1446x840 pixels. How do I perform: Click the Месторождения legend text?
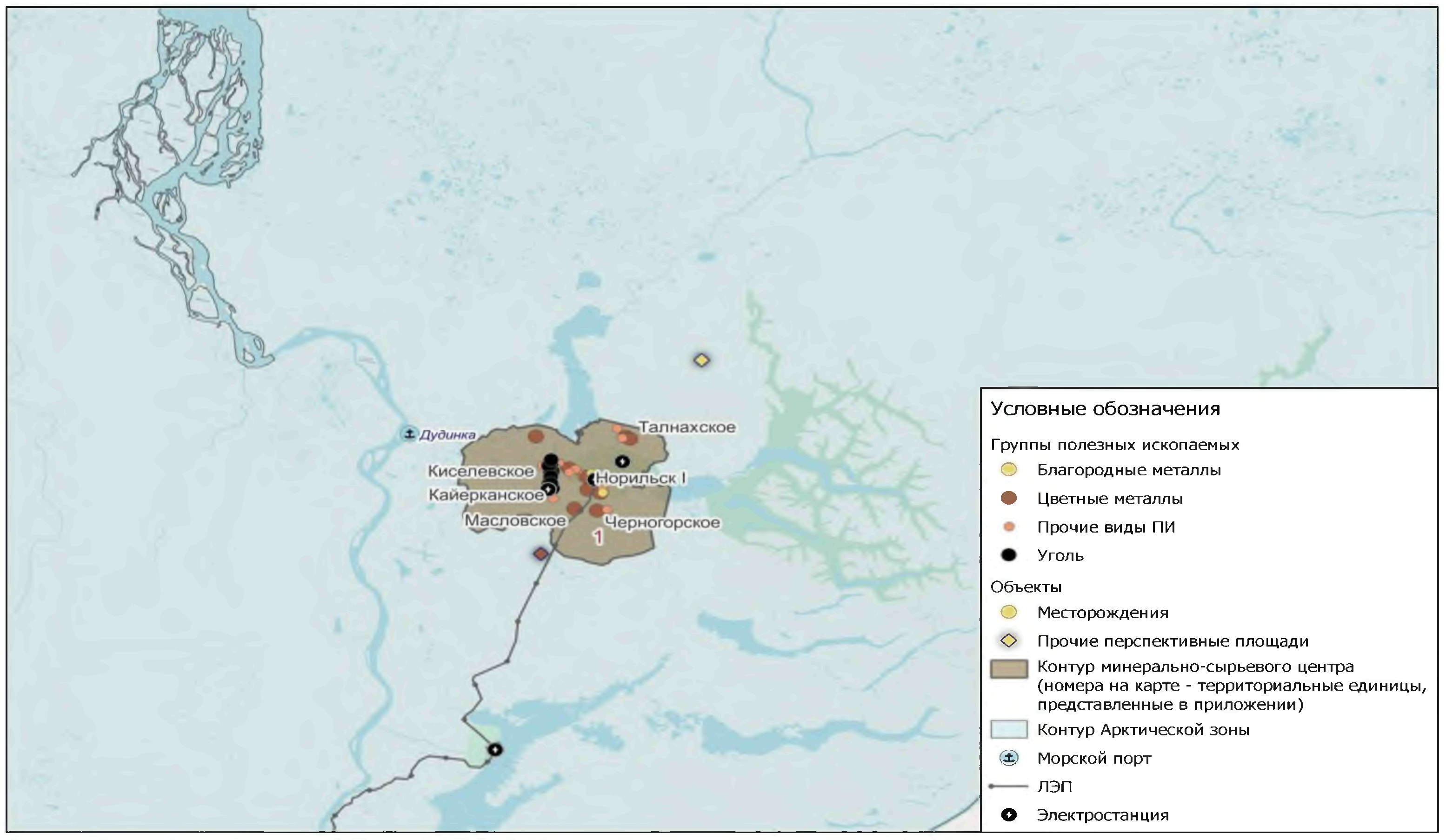(x=1102, y=613)
